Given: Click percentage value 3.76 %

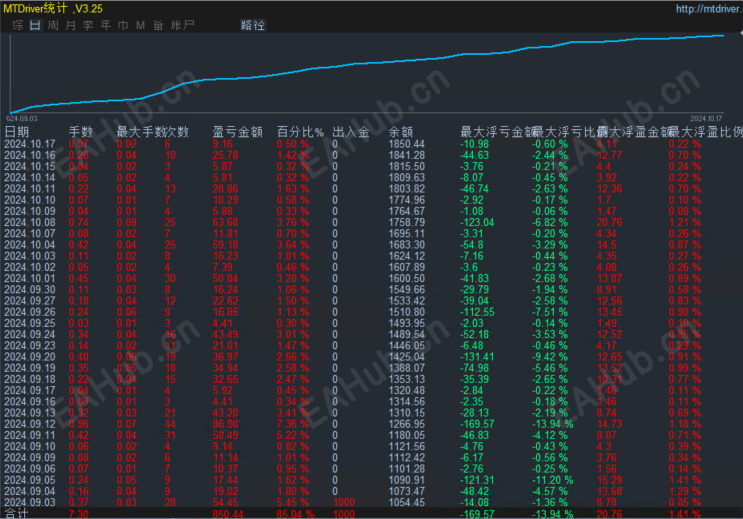Looking at the screenshot, I should [293, 222].
